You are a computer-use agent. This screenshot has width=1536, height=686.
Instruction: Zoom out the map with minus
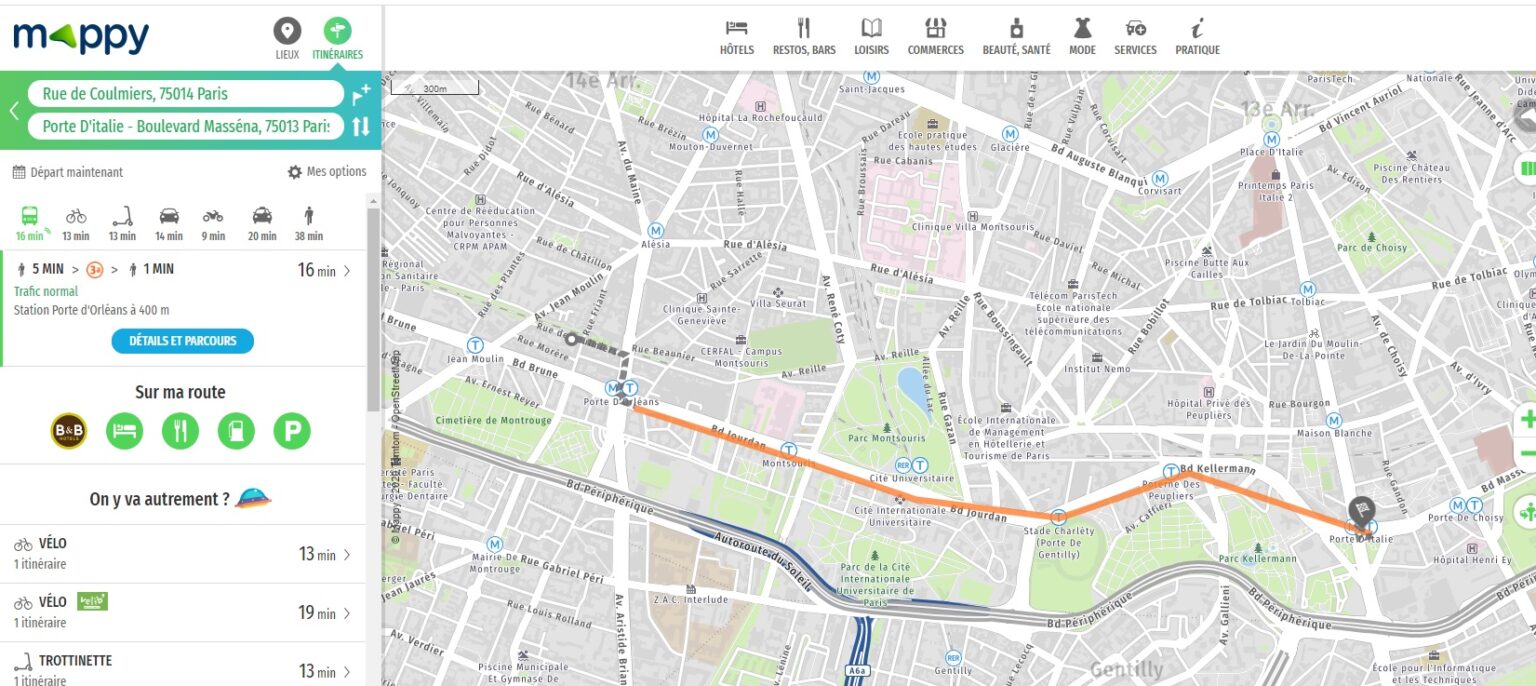coord(1527,453)
